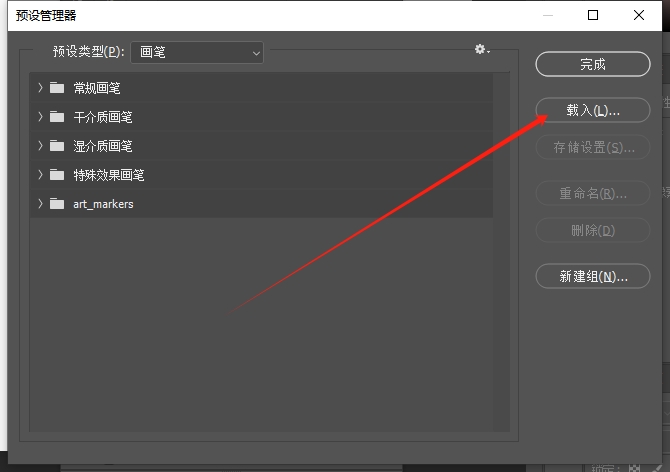The width and height of the screenshot is (670, 472).
Task: Click the art_markers folder icon
Action: (x=57, y=204)
